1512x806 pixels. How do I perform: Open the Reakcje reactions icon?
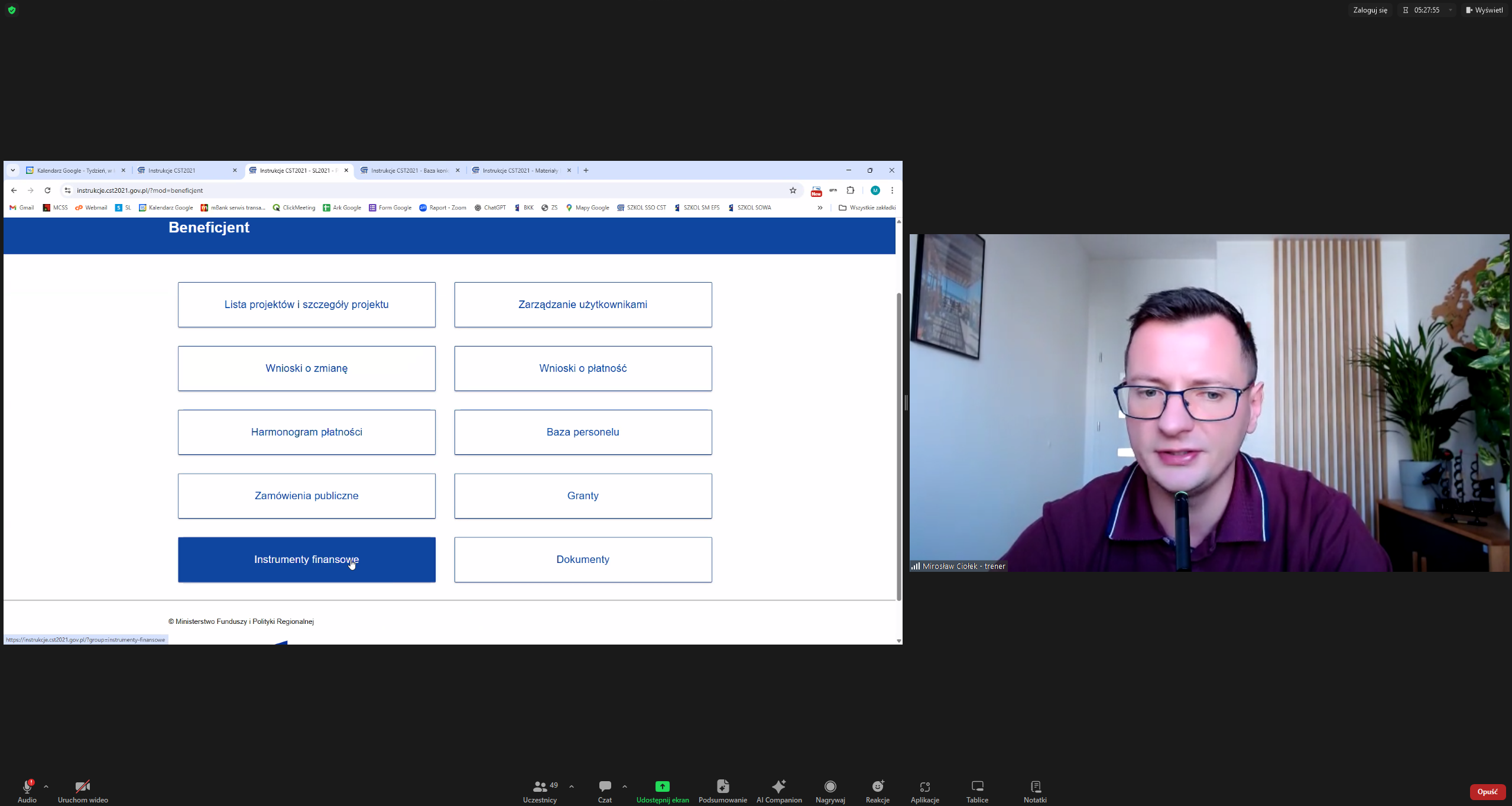877,786
